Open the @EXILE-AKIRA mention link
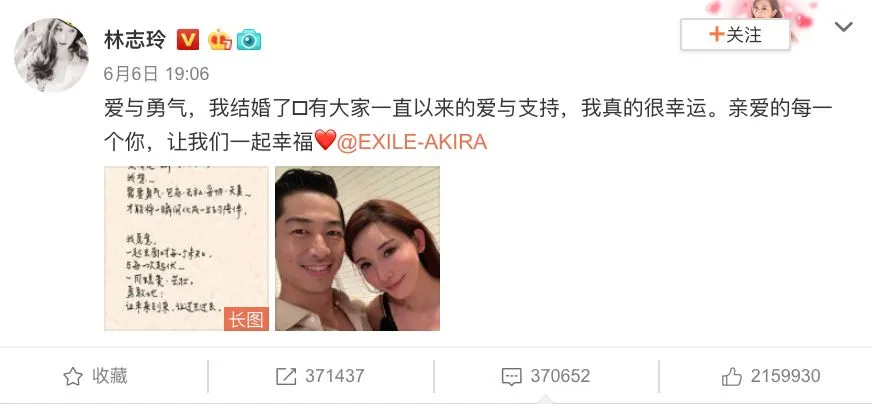Viewport: 872px width, 404px height. click(412, 142)
